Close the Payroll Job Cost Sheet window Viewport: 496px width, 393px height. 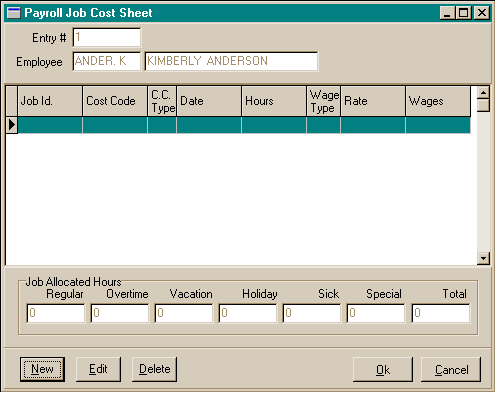[x=482, y=13]
